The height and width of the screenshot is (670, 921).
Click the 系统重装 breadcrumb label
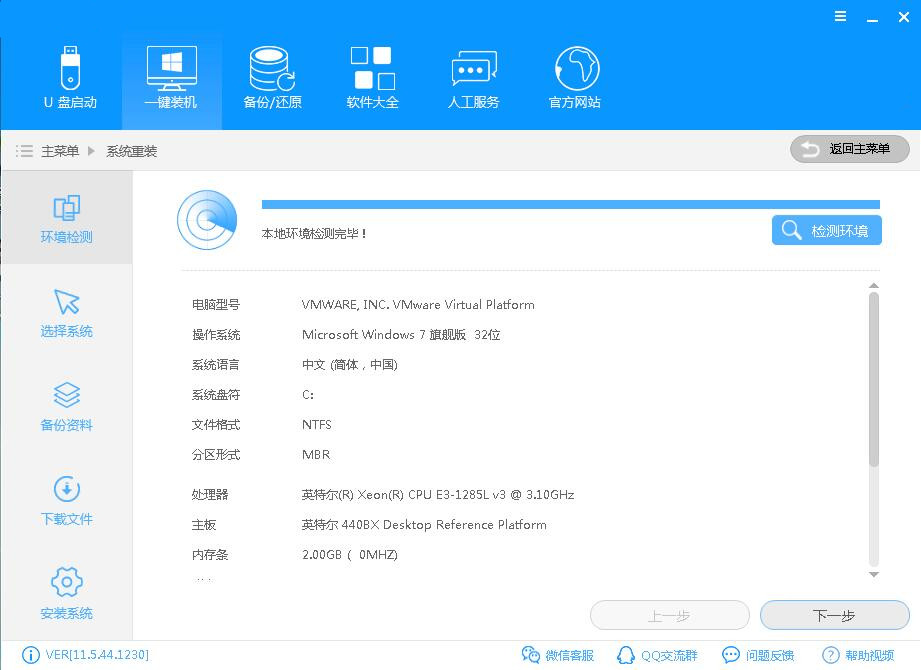pos(132,151)
